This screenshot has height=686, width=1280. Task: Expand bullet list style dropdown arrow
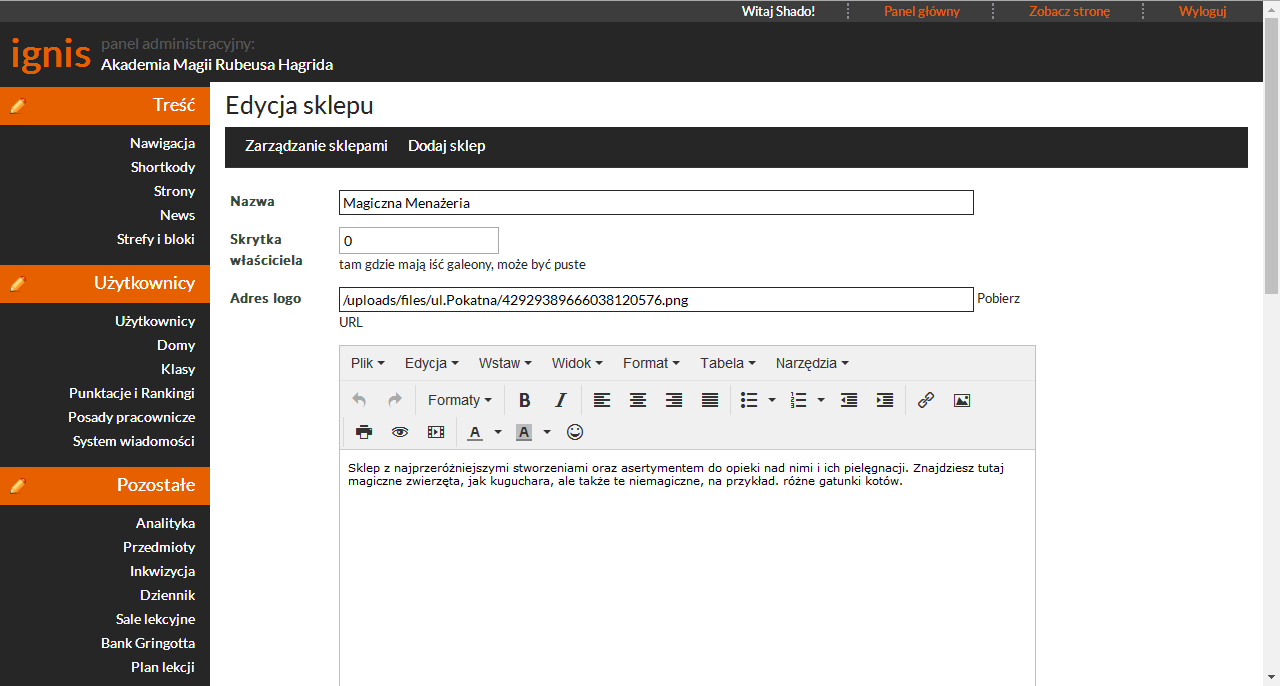(x=772, y=400)
